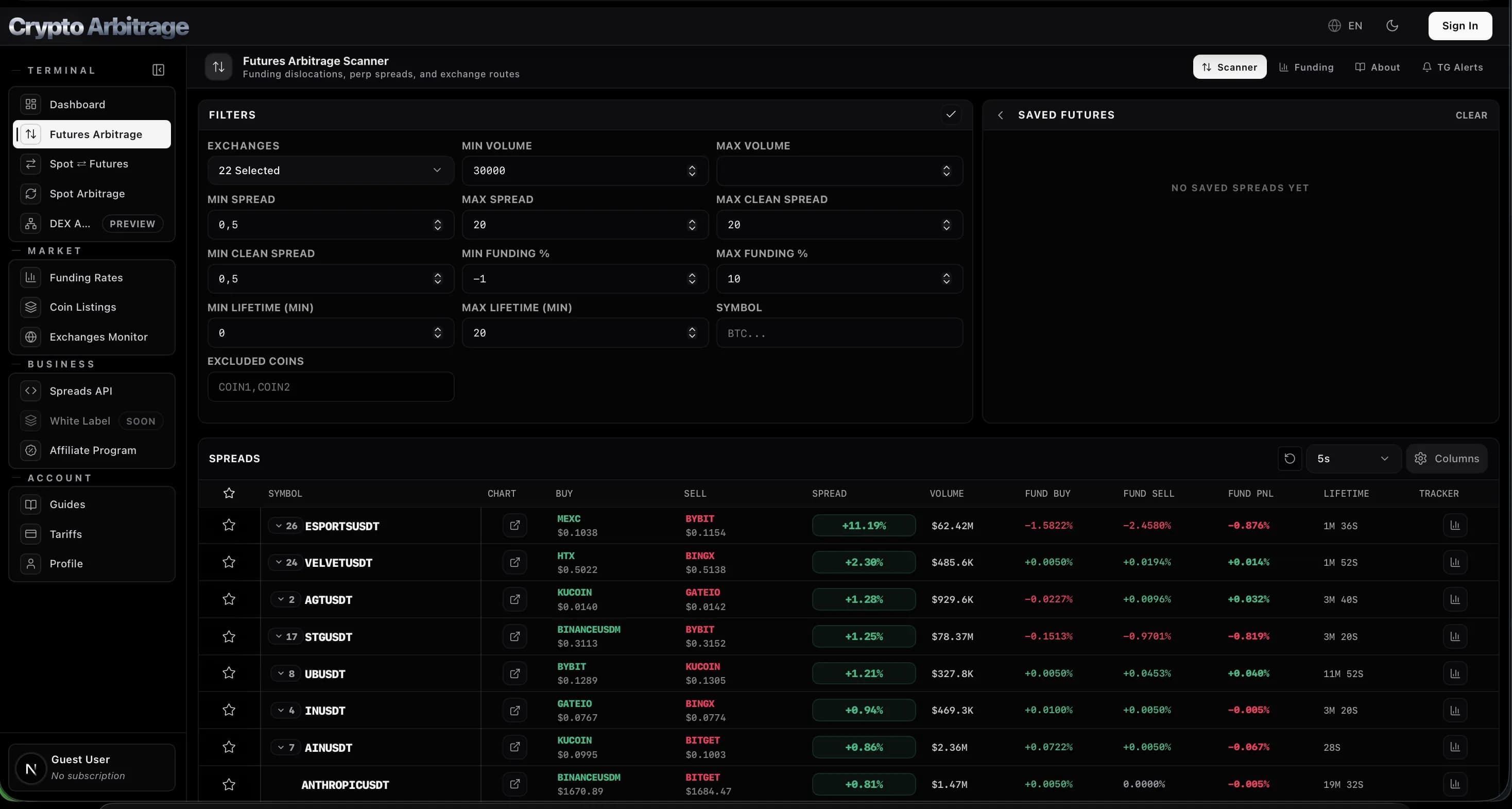Collapse the sidebar with the panel icon
This screenshot has width=1512, height=809.
159,70
